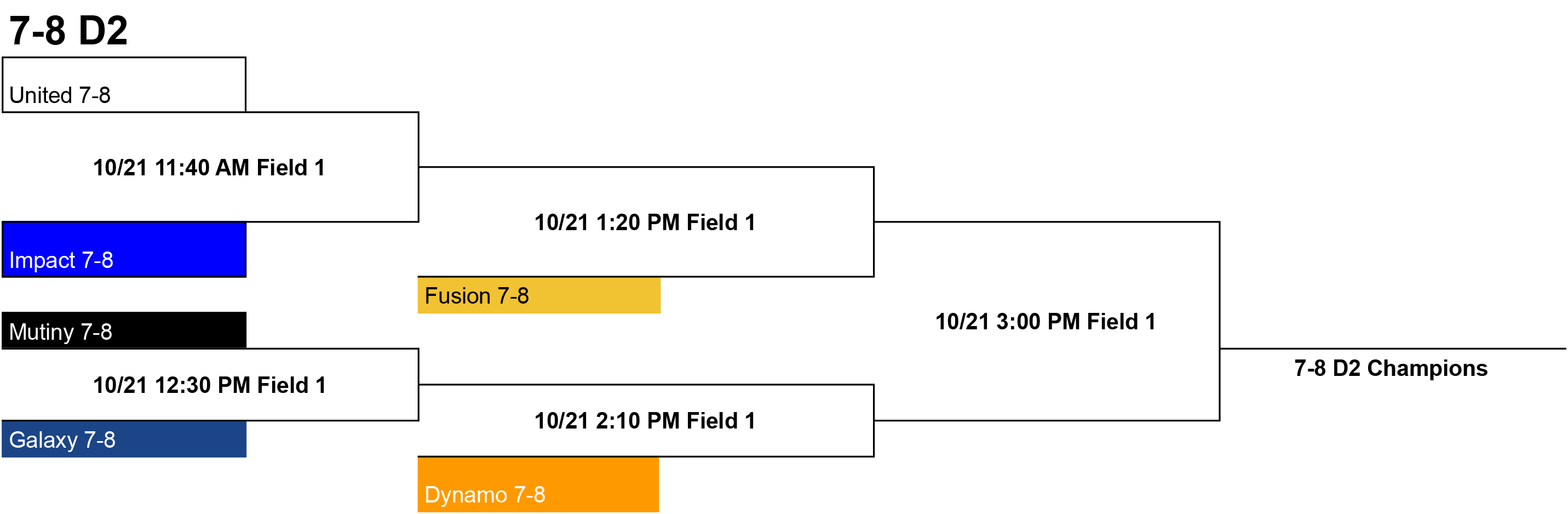Image resolution: width=1568 pixels, height=514 pixels.
Task: Select the orange Dynamo 7-8 team box
Action: point(538,485)
